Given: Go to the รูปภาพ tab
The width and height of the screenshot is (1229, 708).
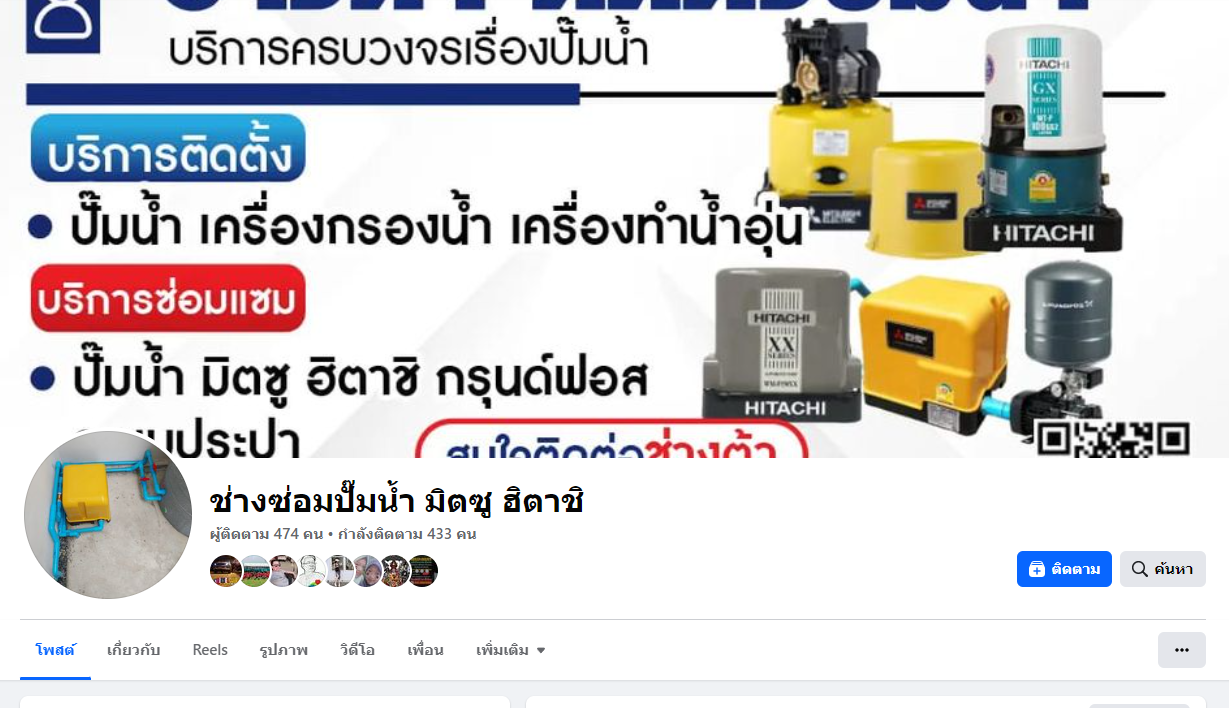Looking at the screenshot, I should point(283,650).
